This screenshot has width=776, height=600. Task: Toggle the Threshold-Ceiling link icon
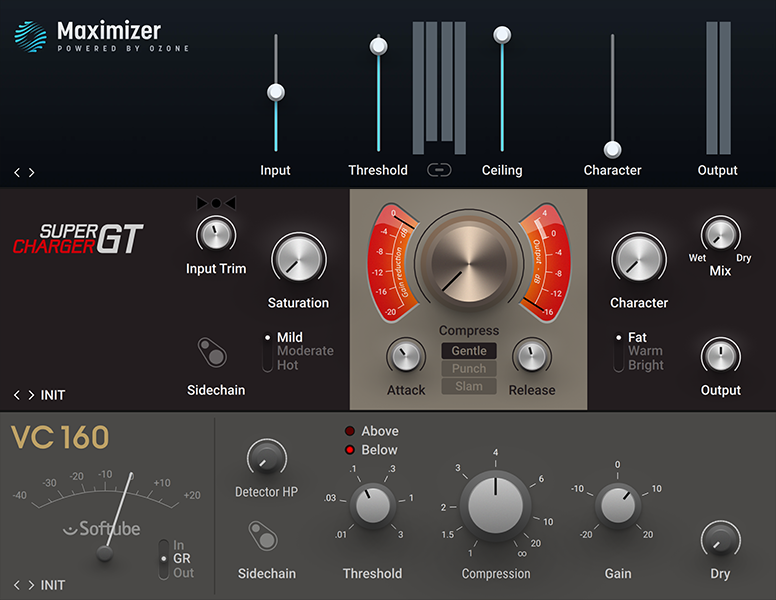(x=439, y=170)
